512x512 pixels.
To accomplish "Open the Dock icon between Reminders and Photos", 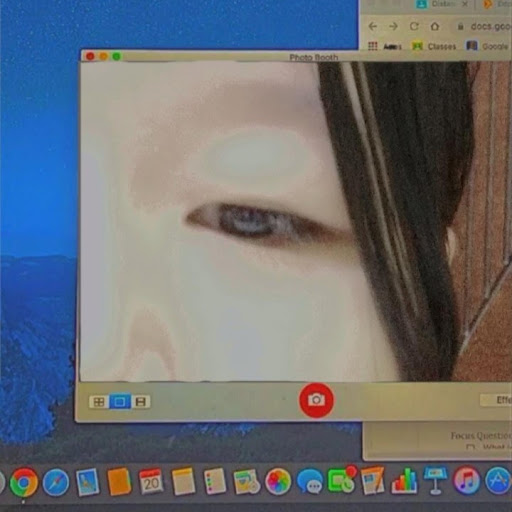I will (246, 482).
